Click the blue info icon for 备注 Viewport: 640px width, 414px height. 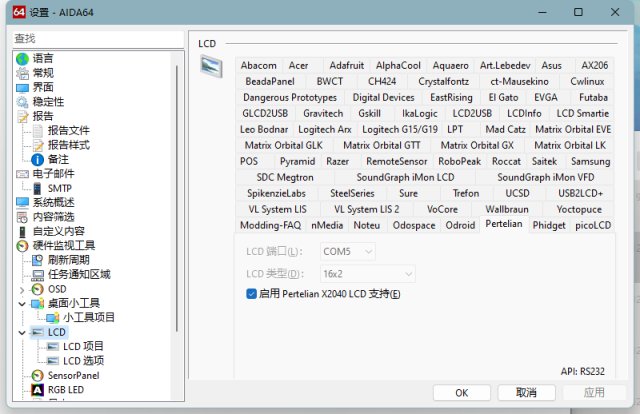tap(38, 160)
